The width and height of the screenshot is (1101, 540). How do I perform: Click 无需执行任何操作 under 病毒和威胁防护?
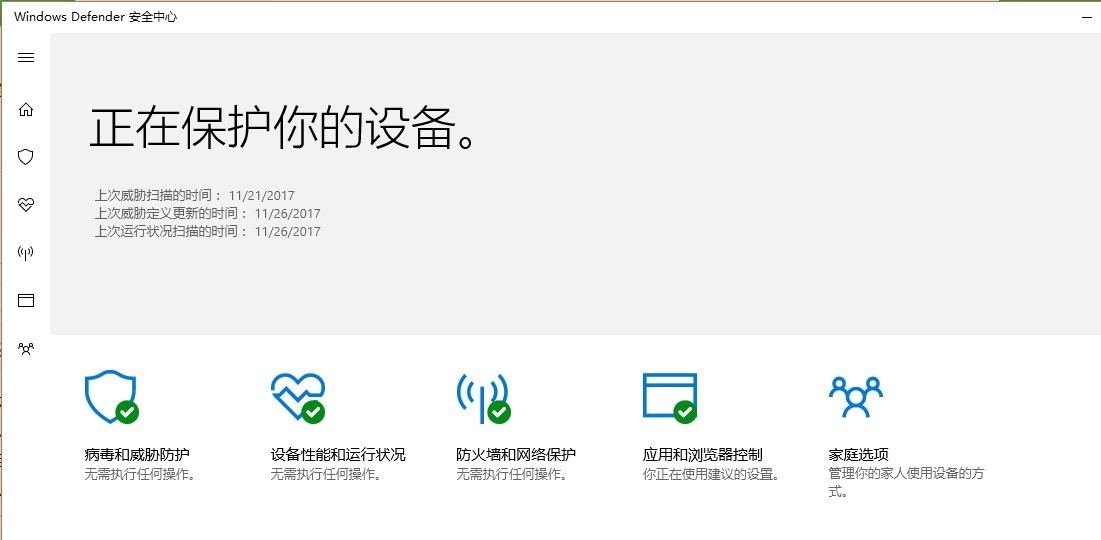pyautogui.click(x=140, y=474)
